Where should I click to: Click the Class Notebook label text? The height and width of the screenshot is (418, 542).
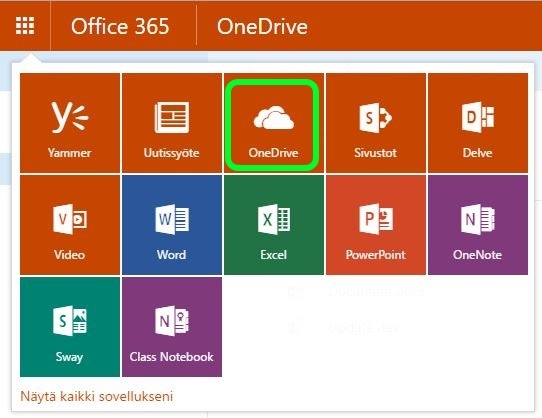tap(171, 356)
